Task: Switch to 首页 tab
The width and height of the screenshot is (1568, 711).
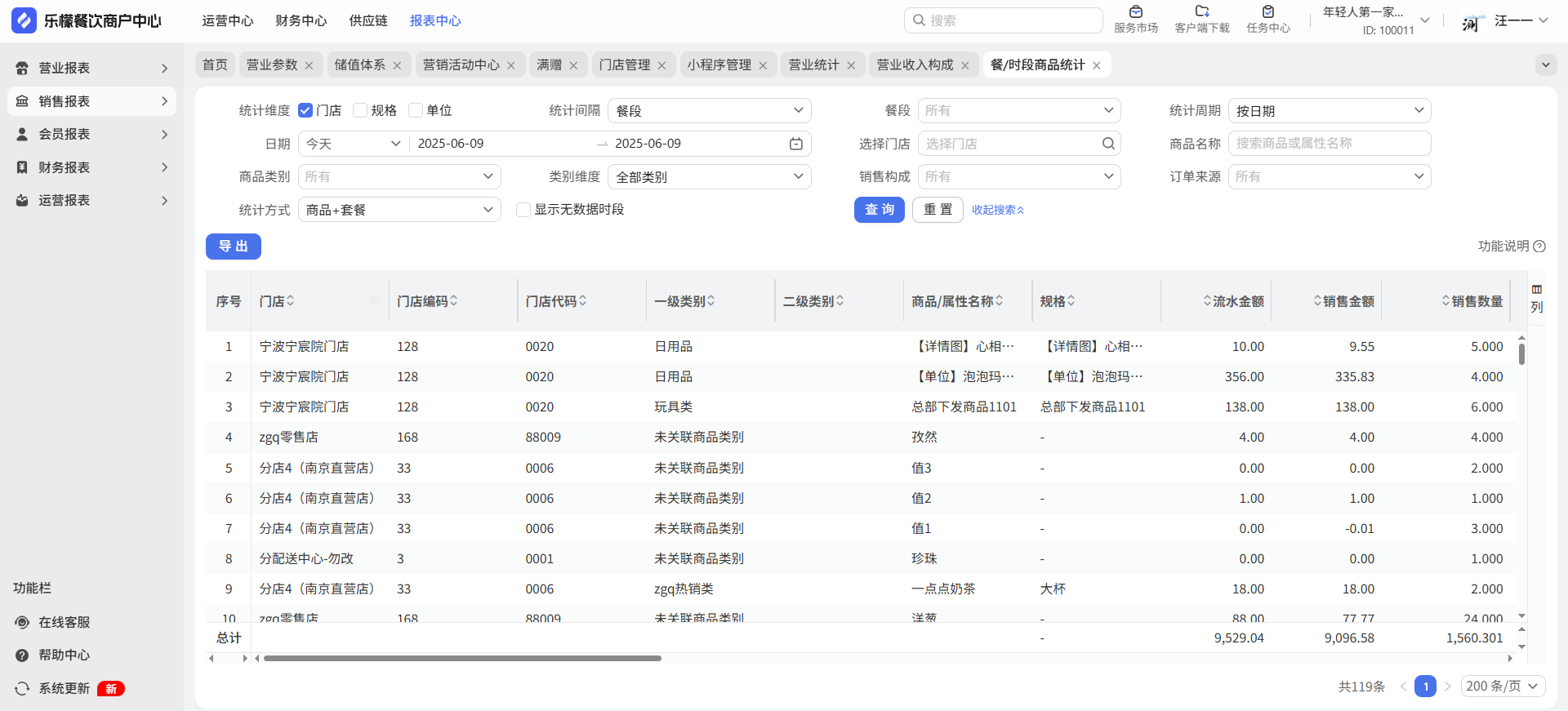Action: pyautogui.click(x=216, y=64)
